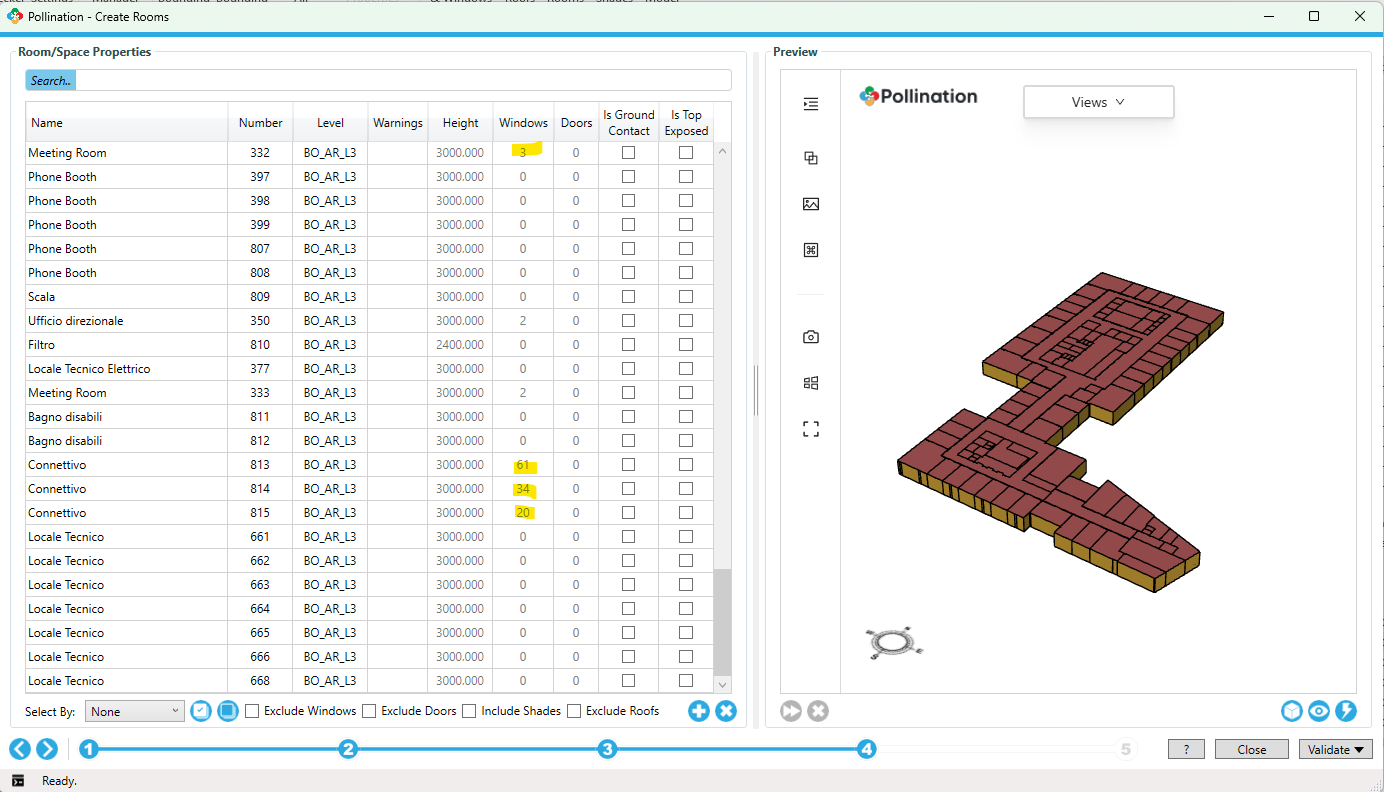Click the eye preview icon at bottom right
This screenshot has height=792, width=1384.
[x=1318, y=711]
